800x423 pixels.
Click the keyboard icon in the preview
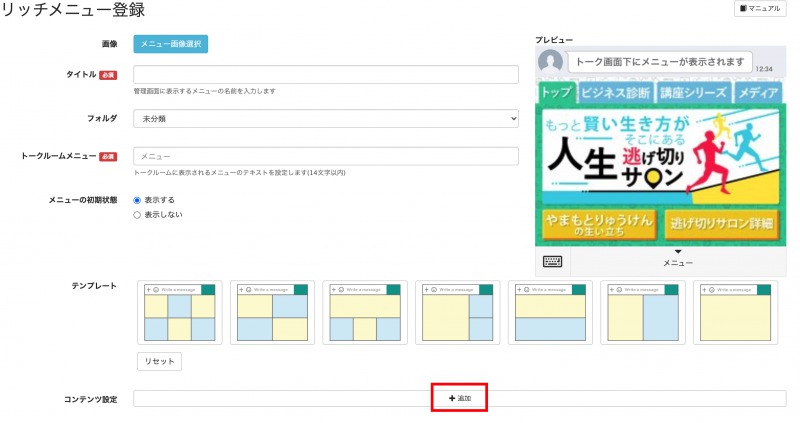pyautogui.click(x=552, y=261)
